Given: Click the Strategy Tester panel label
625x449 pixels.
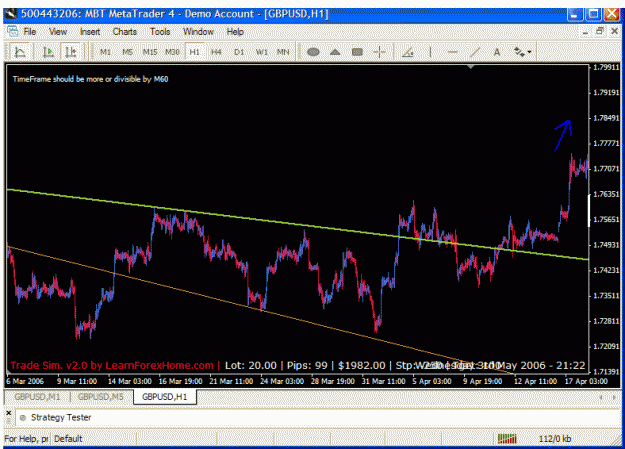Looking at the screenshot, I should (x=61, y=417).
